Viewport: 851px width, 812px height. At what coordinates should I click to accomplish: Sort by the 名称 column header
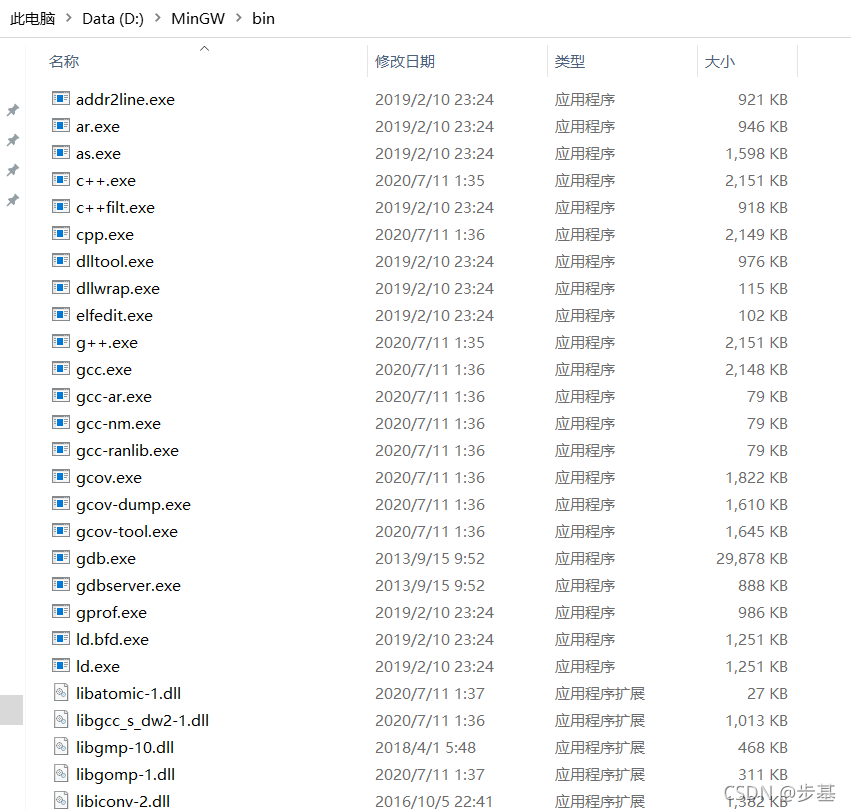64,61
